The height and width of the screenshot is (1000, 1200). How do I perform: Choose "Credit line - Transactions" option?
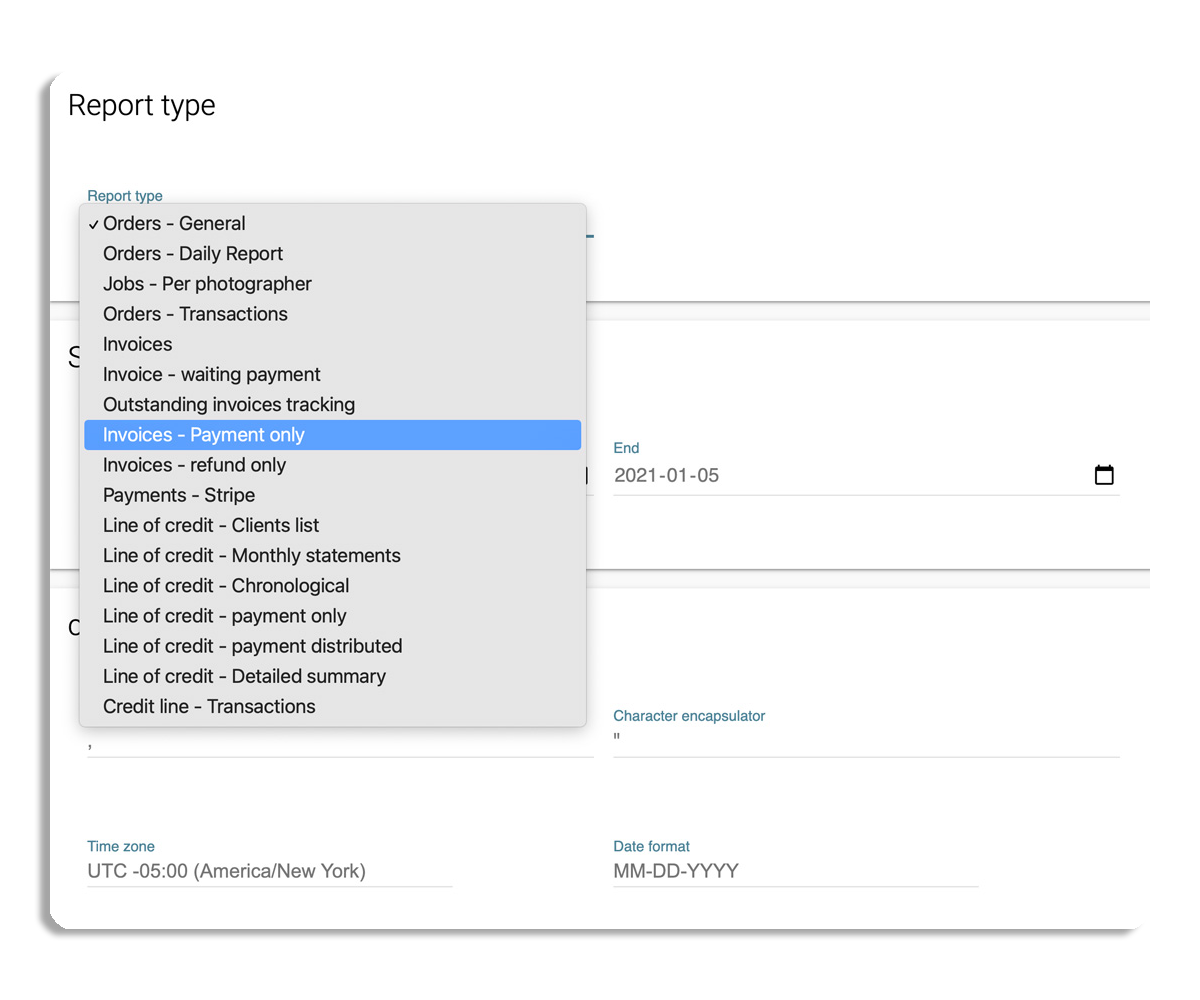pos(209,706)
